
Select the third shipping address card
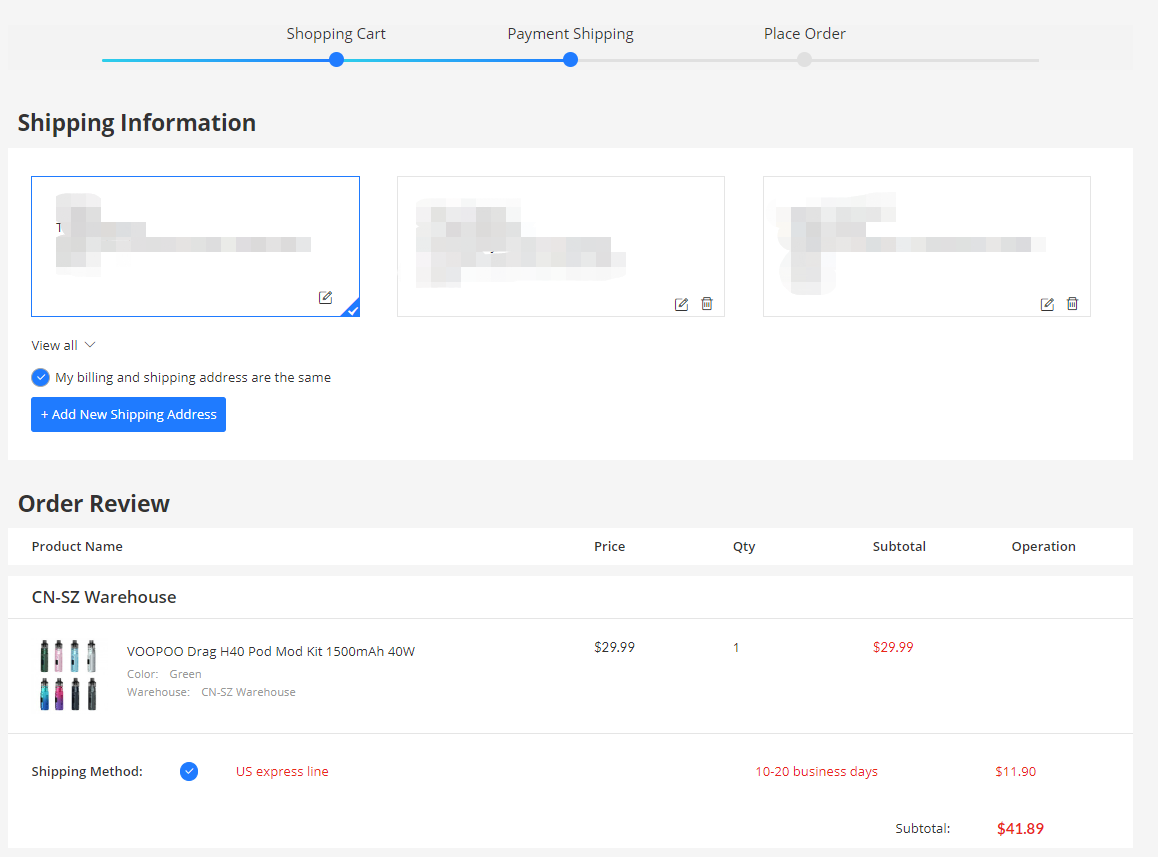(927, 246)
